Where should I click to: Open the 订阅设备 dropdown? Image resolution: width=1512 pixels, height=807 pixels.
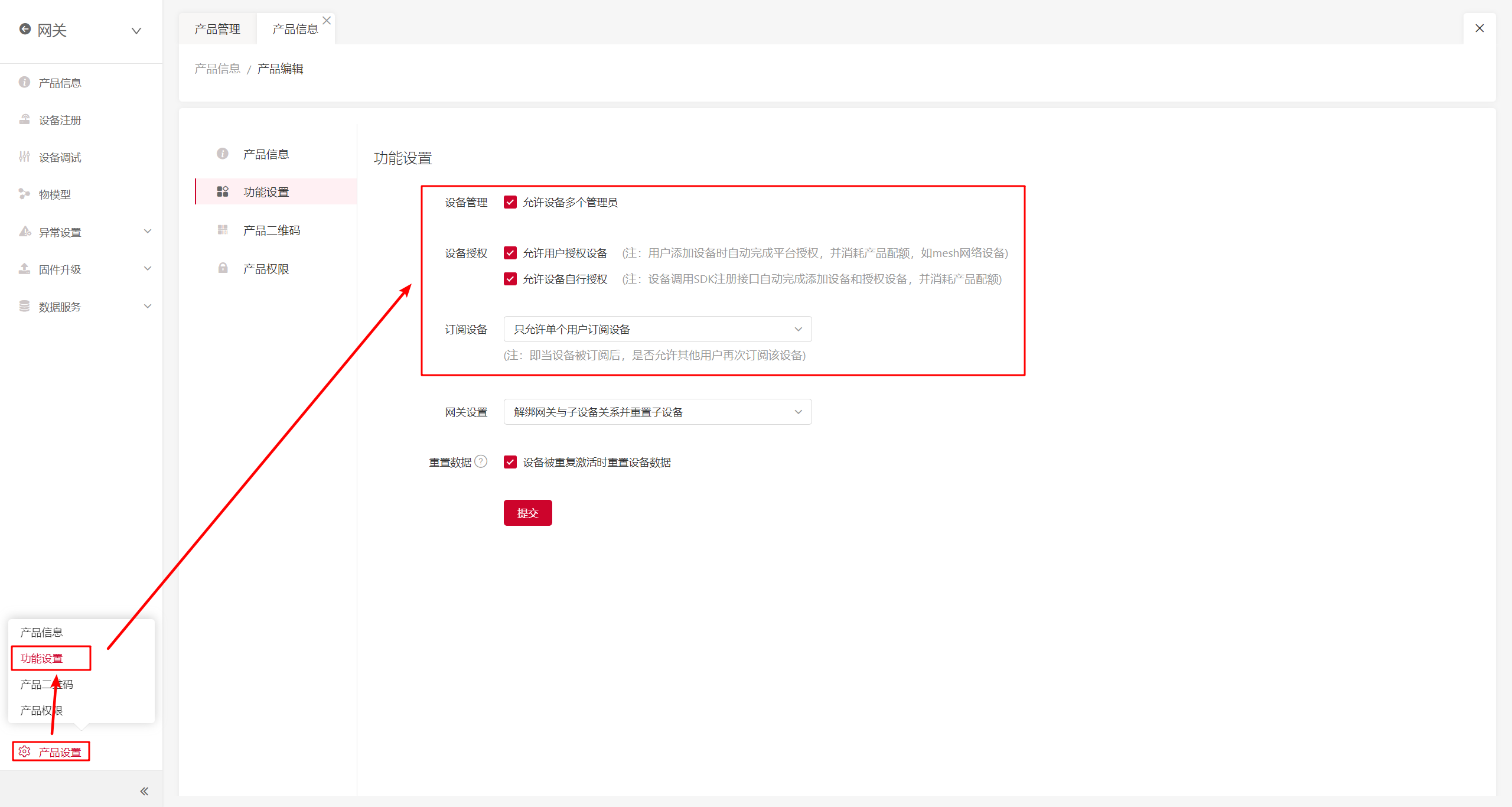click(x=657, y=329)
